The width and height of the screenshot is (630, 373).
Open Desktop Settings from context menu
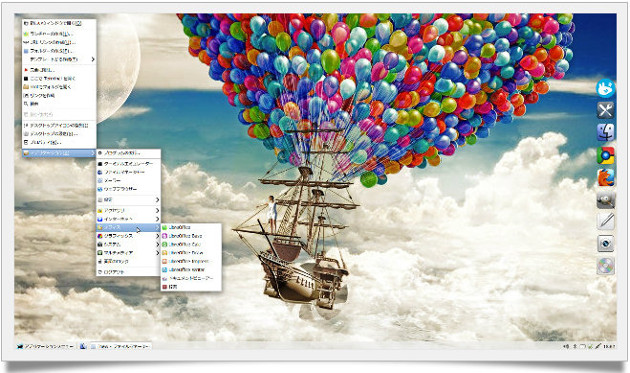[59, 134]
